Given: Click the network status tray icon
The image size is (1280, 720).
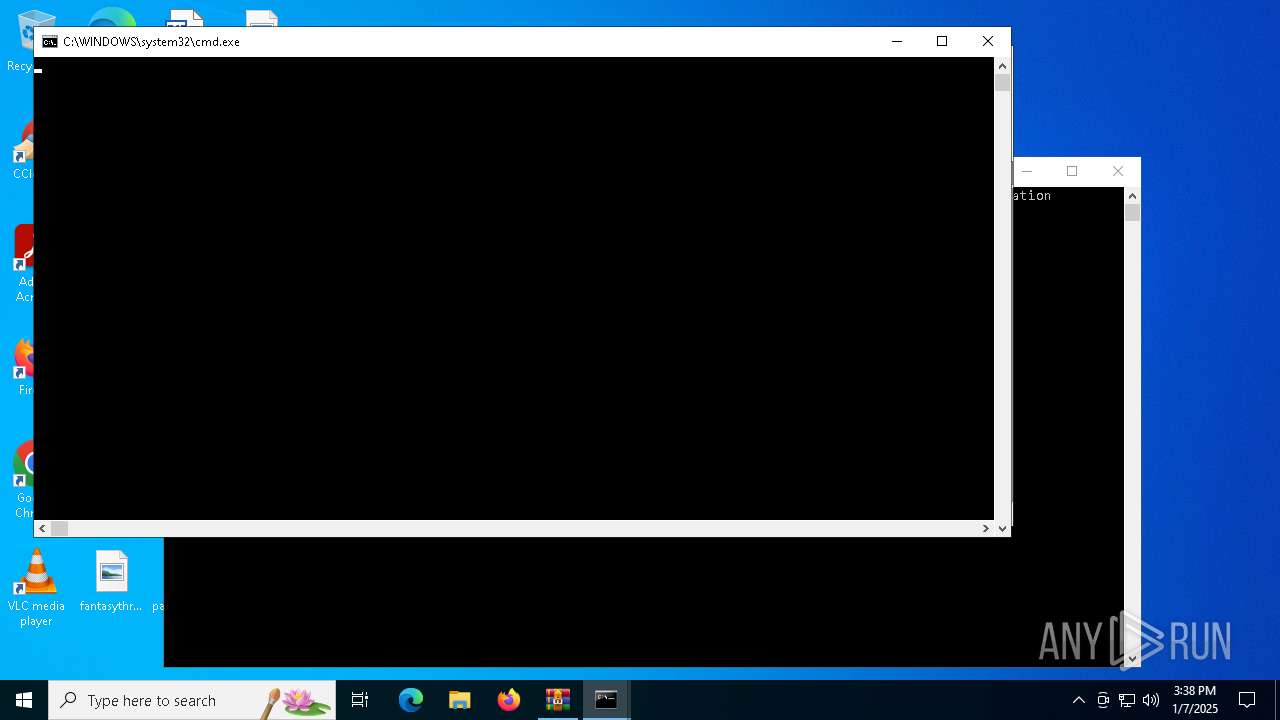Looking at the screenshot, I should click(1127, 700).
